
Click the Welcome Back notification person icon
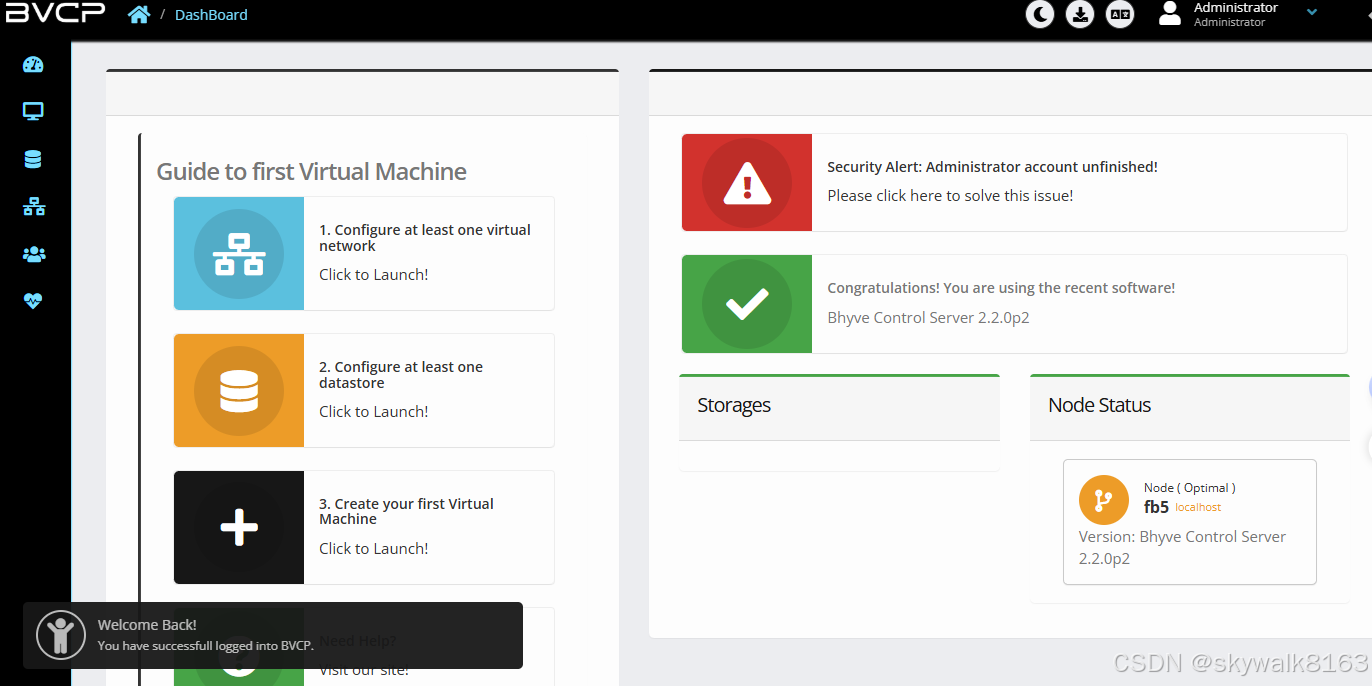[61, 635]
